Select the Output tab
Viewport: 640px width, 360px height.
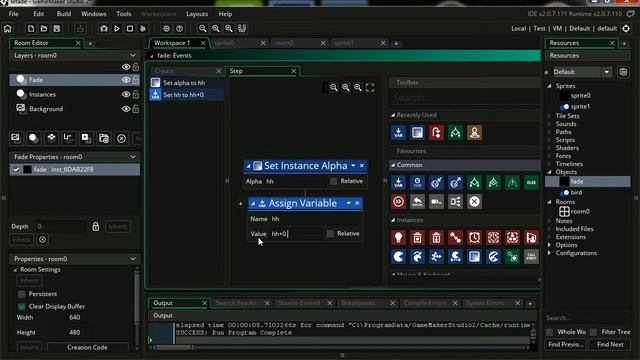click(163, 303)
